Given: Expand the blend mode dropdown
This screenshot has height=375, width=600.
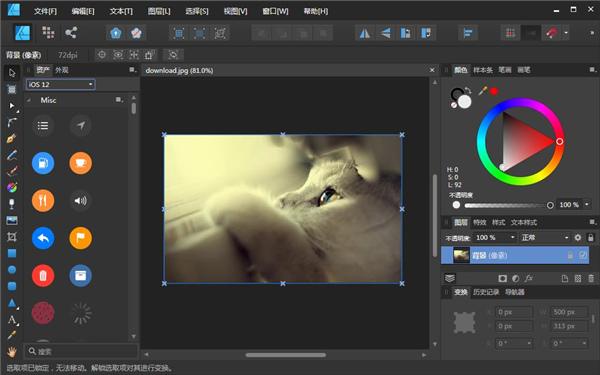Looking at the screenshot, I should pos(545,238).
